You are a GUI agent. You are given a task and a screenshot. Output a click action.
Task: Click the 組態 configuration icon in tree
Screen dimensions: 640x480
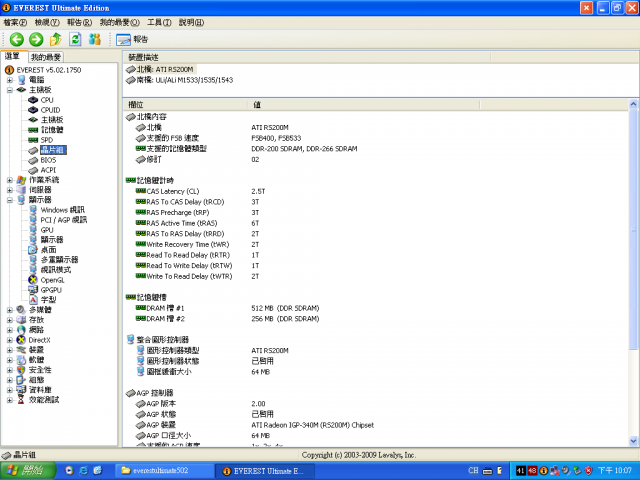(21, 380)
